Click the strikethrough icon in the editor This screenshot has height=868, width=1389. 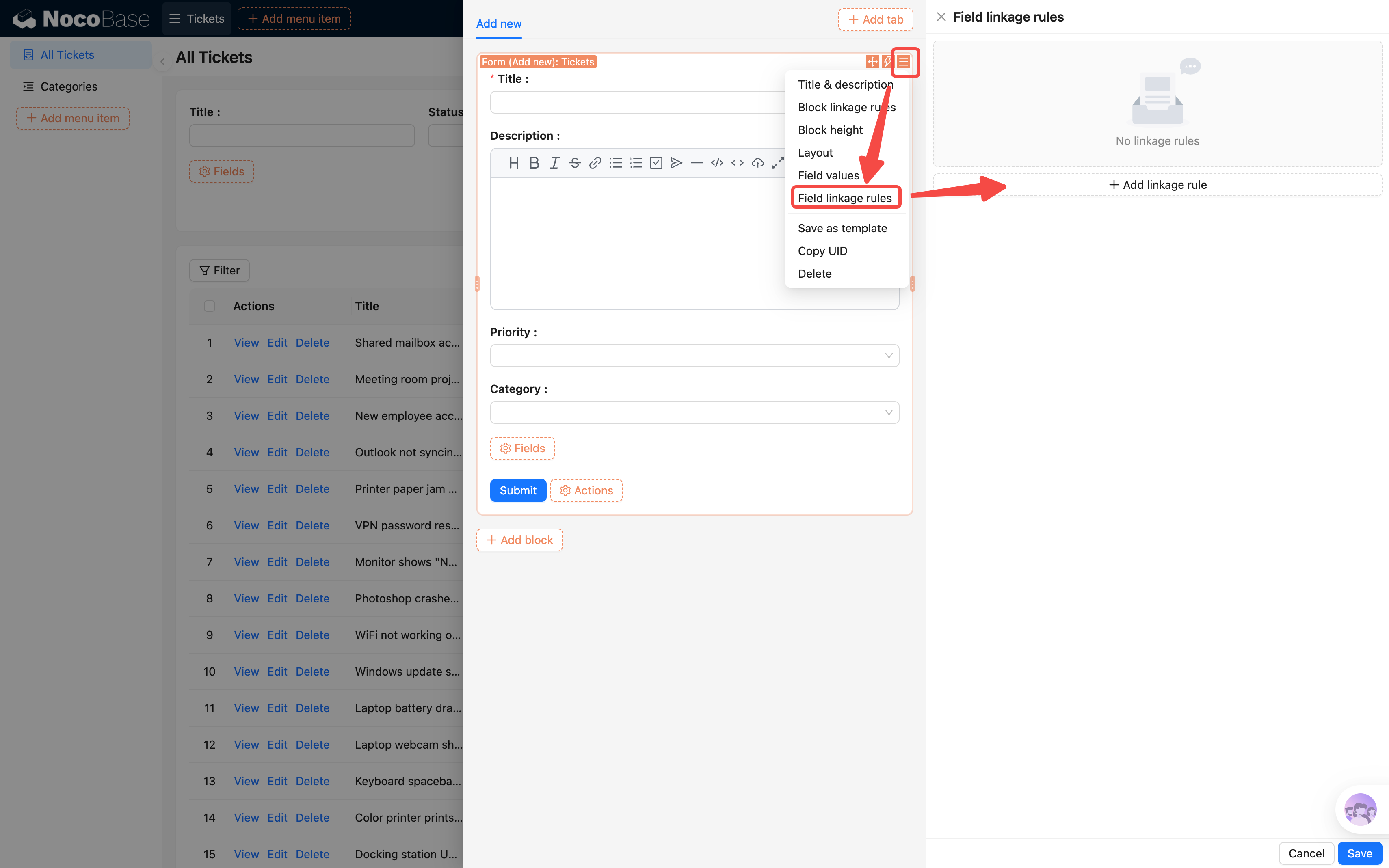click(x=575, y=163)
